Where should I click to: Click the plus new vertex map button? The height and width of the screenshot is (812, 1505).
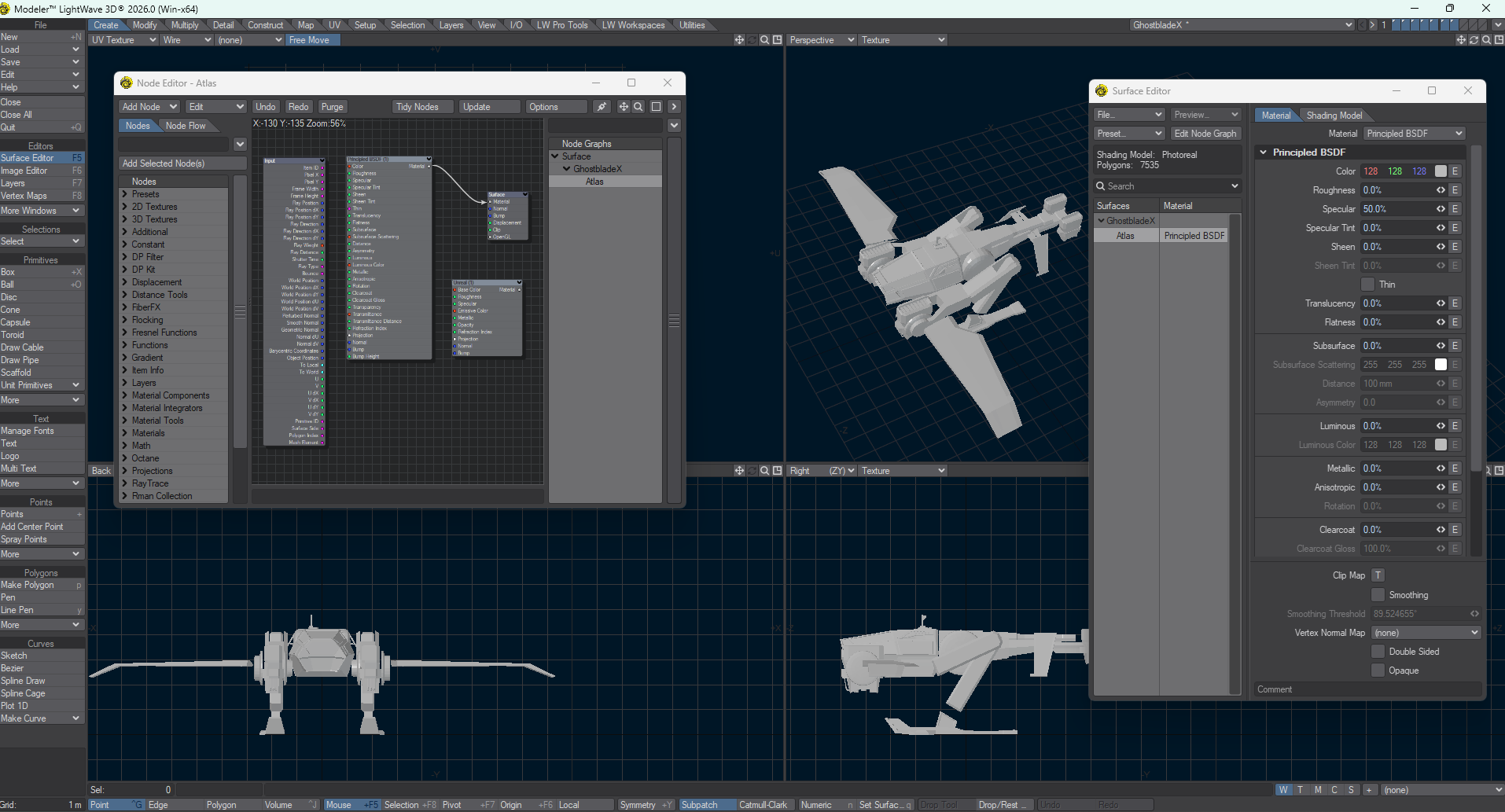point(1369,790)
